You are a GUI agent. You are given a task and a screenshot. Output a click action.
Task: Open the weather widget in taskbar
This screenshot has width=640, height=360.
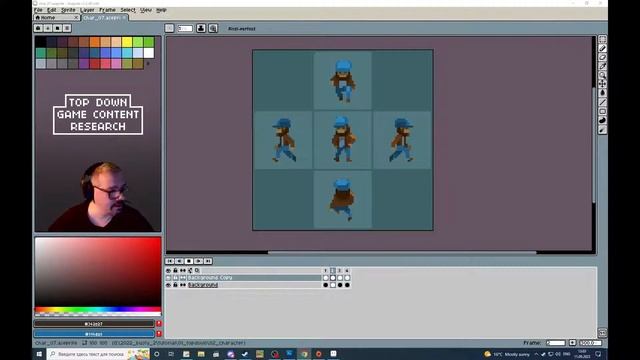[x=507, y=354]
